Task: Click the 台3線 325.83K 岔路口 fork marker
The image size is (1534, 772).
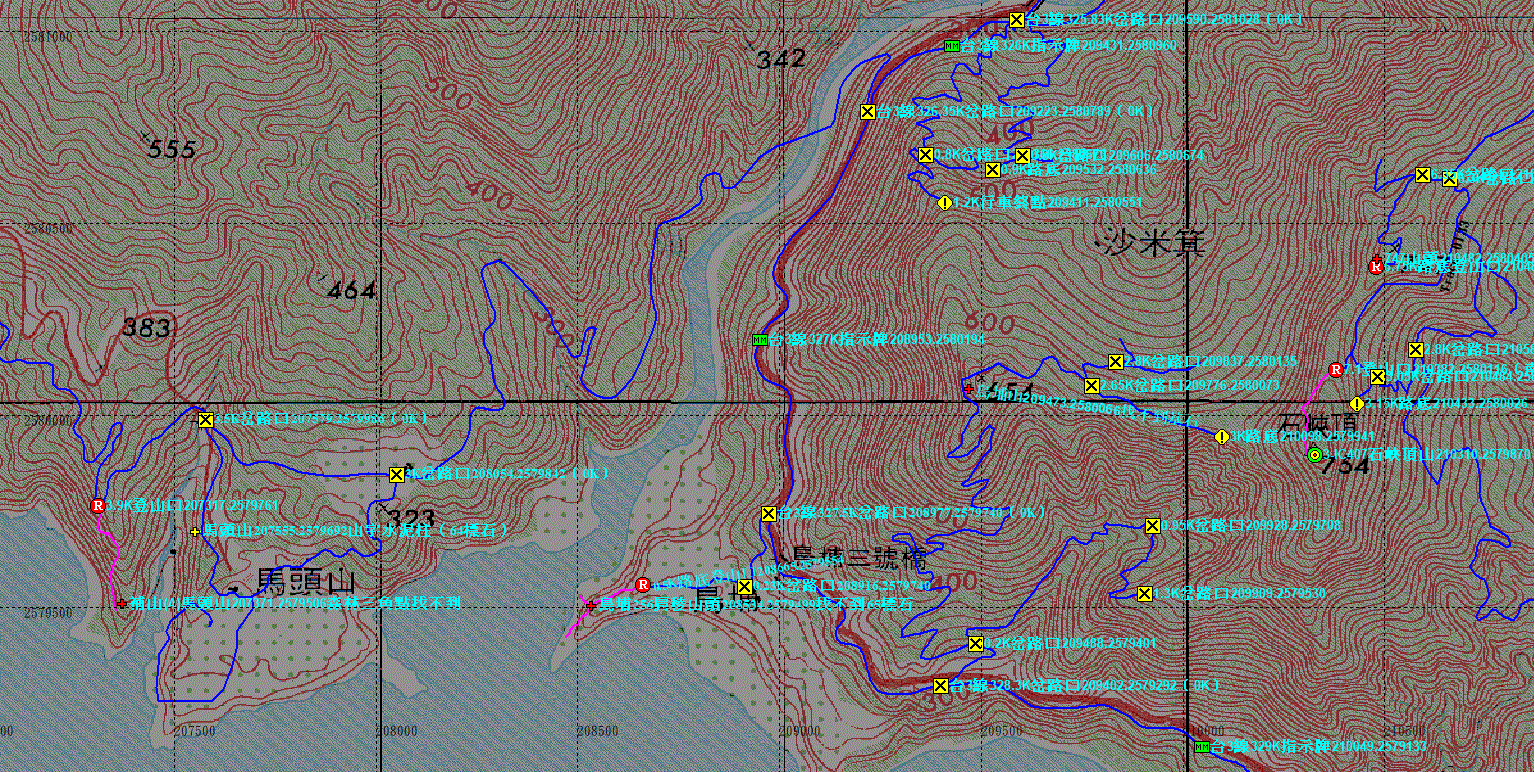Action: [x=1016, y=20]
